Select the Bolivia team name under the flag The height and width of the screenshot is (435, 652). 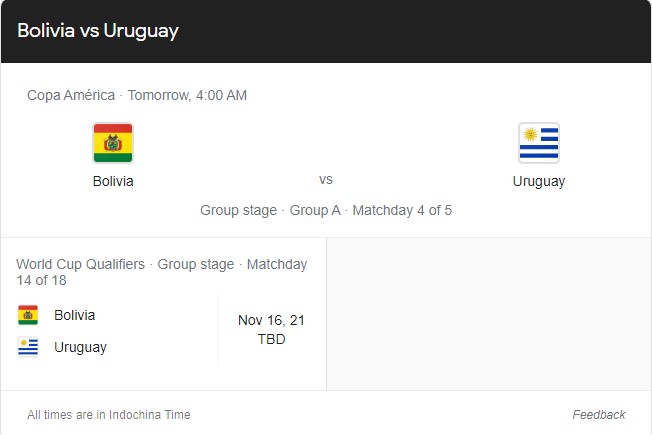pyautogui.click(x=113, y=181)
